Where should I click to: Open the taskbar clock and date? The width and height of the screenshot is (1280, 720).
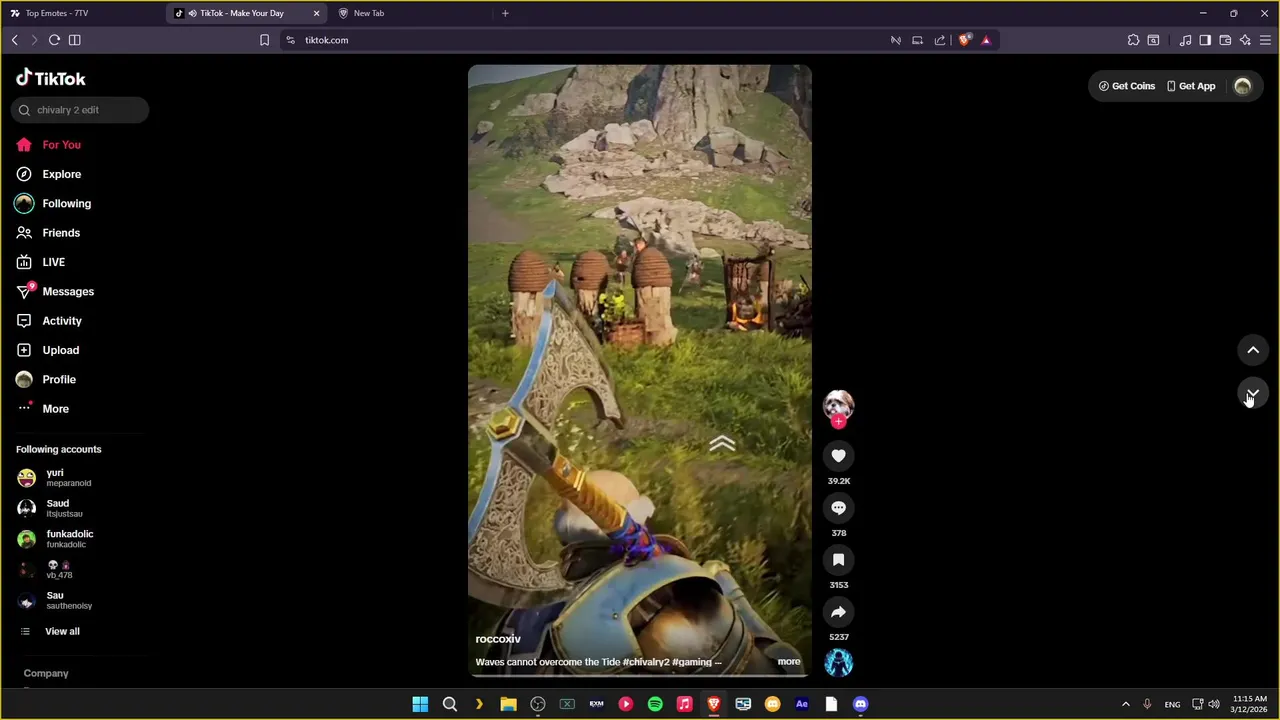click(x=1250, y=704)
